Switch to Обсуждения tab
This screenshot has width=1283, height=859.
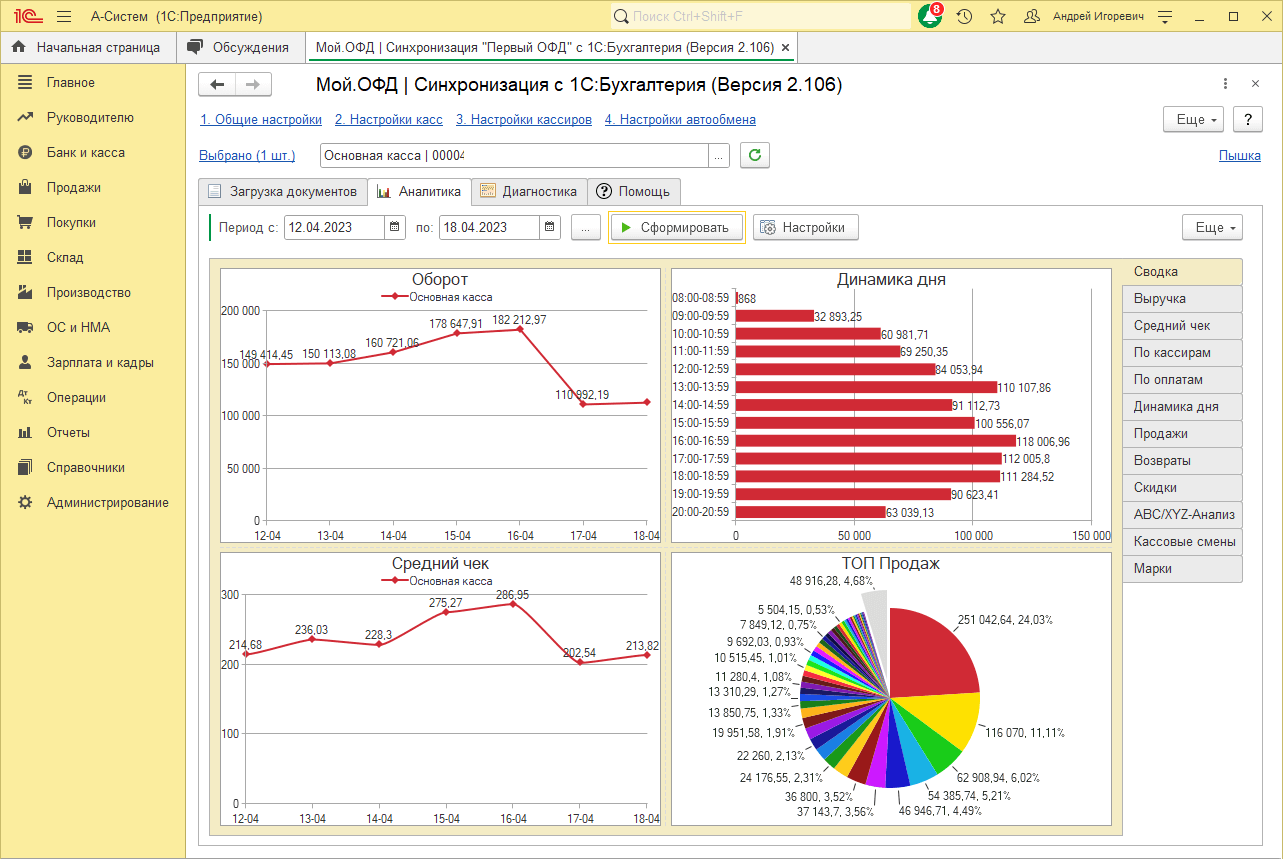240,47
